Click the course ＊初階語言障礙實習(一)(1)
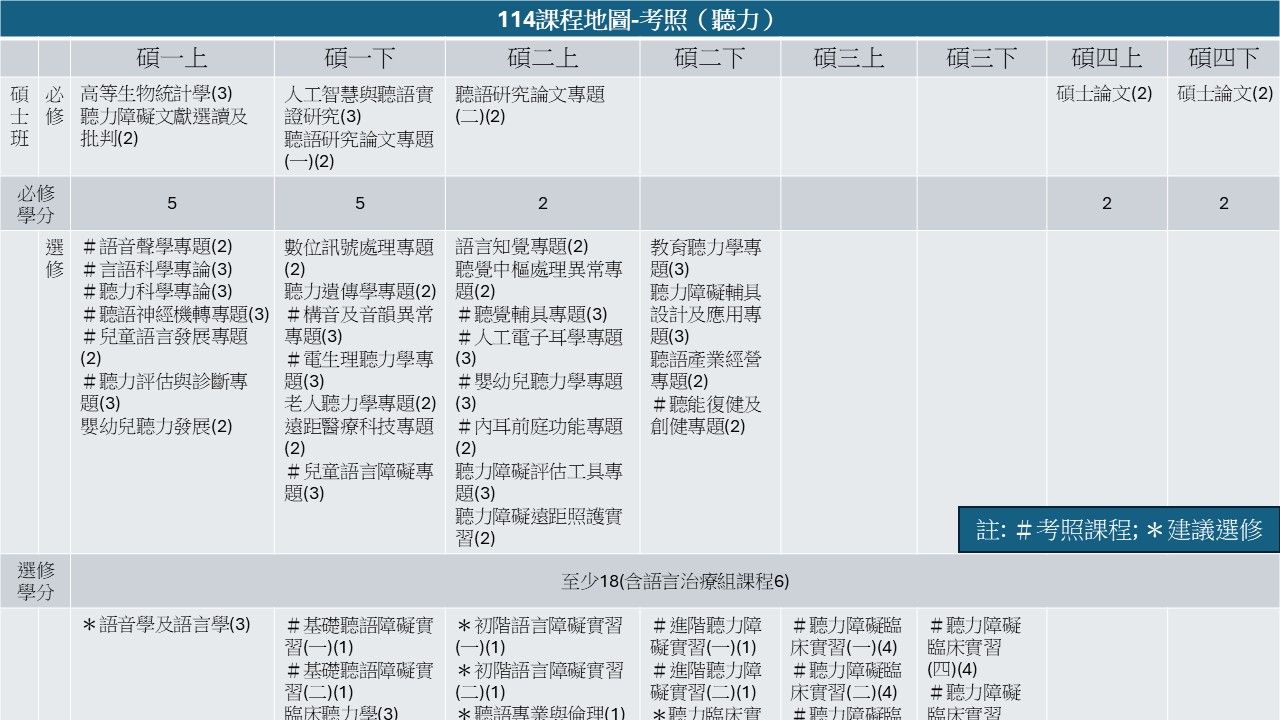1280x720 pixels. (x=539, y=636)
